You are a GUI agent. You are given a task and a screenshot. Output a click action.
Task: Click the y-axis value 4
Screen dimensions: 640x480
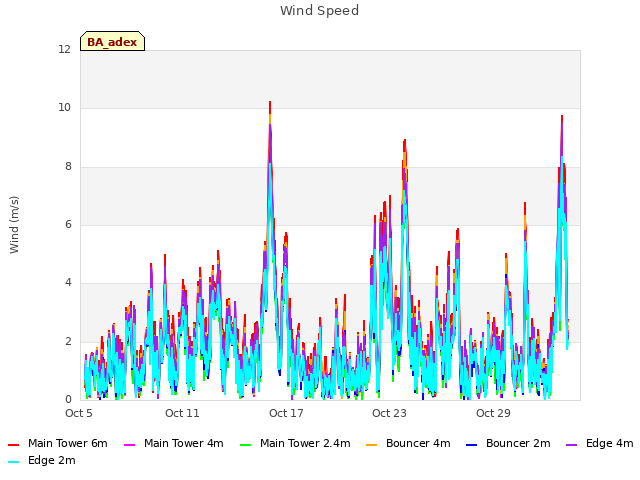[68, 282]
